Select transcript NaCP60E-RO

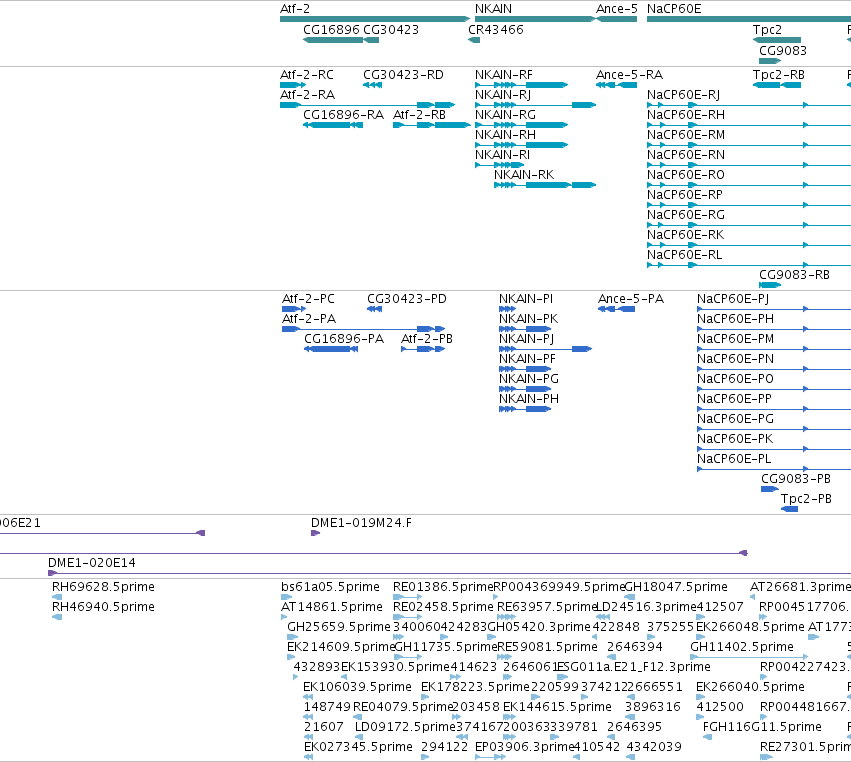(x=749, y=185)
